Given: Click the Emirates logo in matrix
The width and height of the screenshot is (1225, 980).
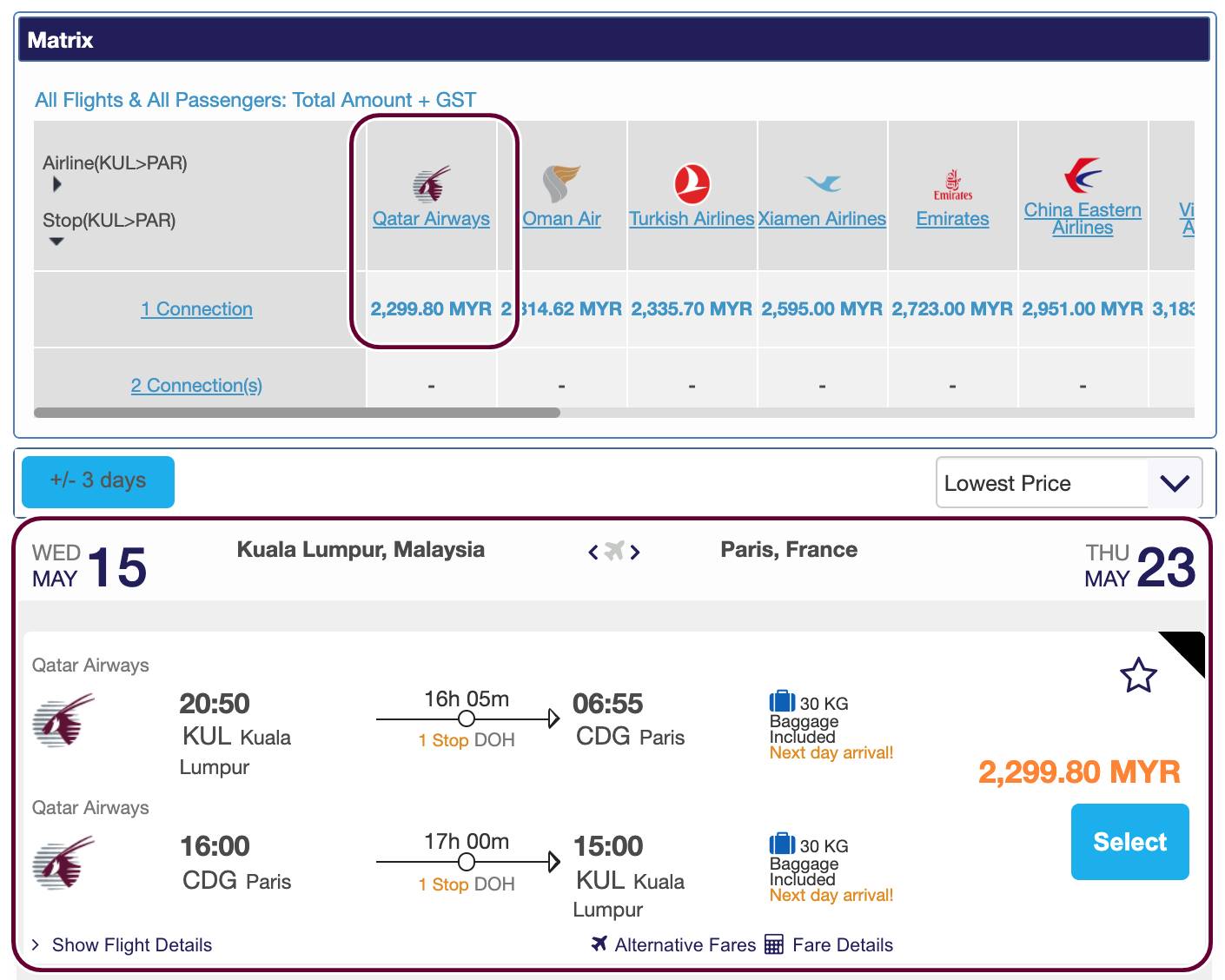Looking at the screenshot, I should click(x=953, y=185).
